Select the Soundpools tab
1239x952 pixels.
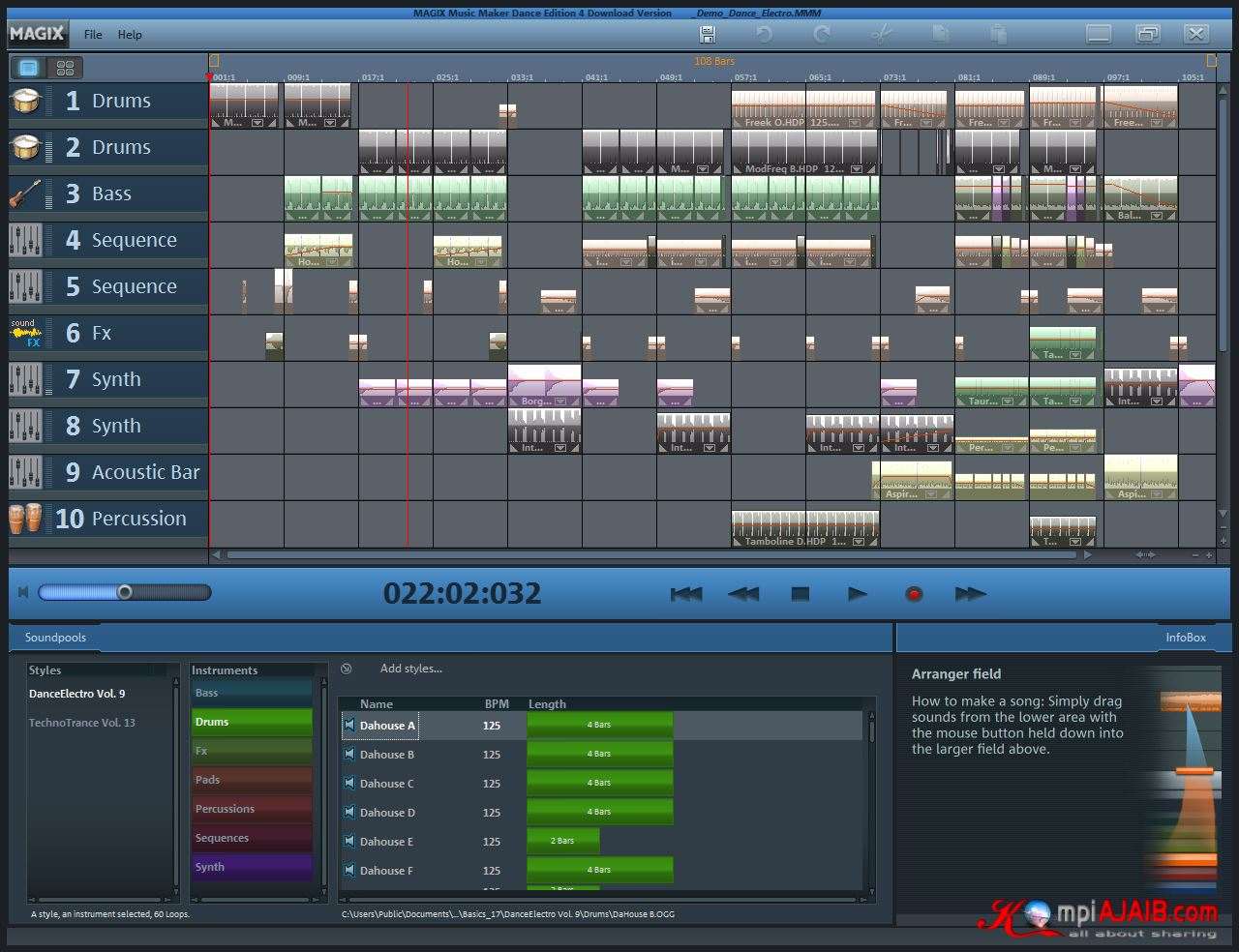click(x=55, y=638)
